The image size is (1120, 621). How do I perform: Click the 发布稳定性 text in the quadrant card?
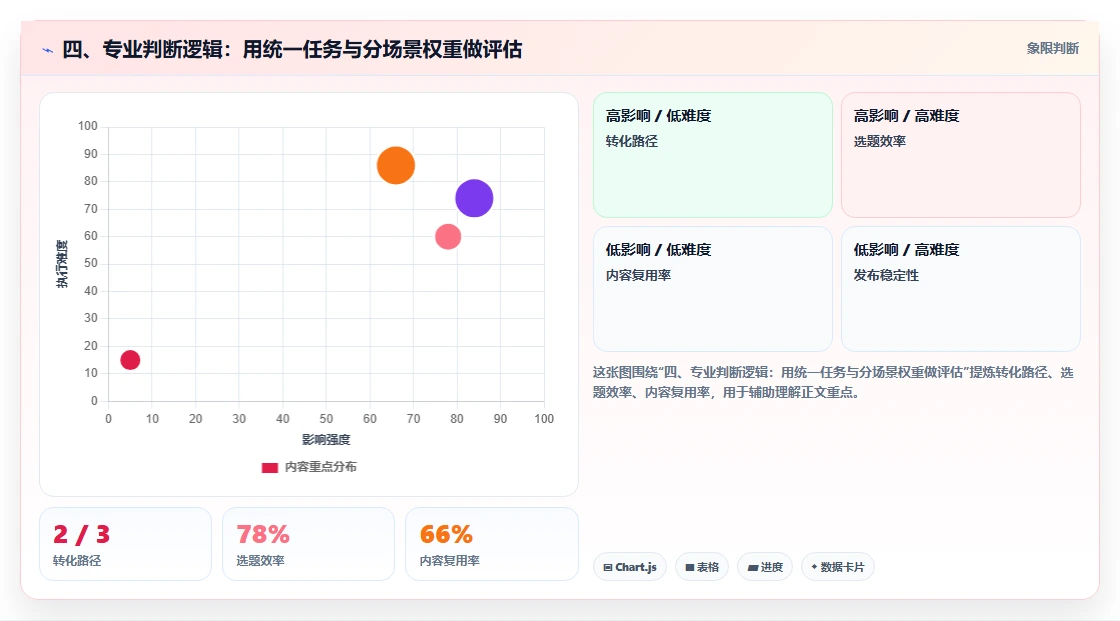click(886, 275)
